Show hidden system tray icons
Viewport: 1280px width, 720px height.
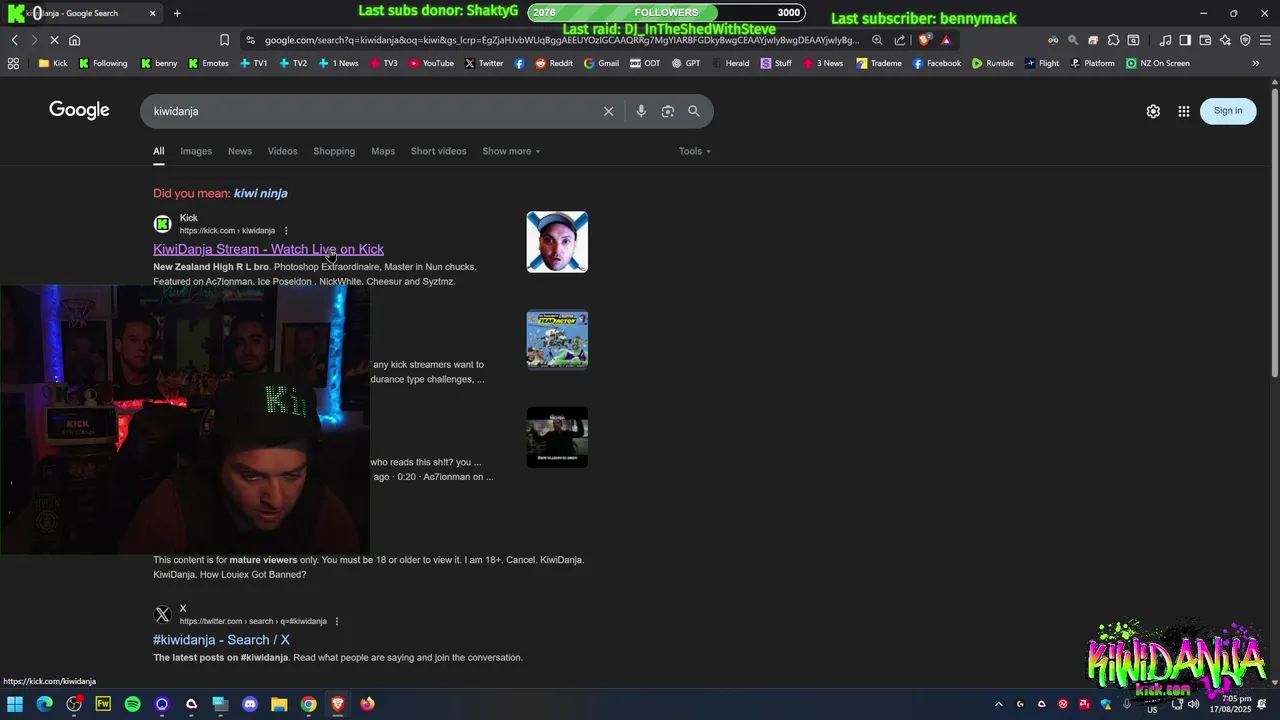(x=998, y=704)
